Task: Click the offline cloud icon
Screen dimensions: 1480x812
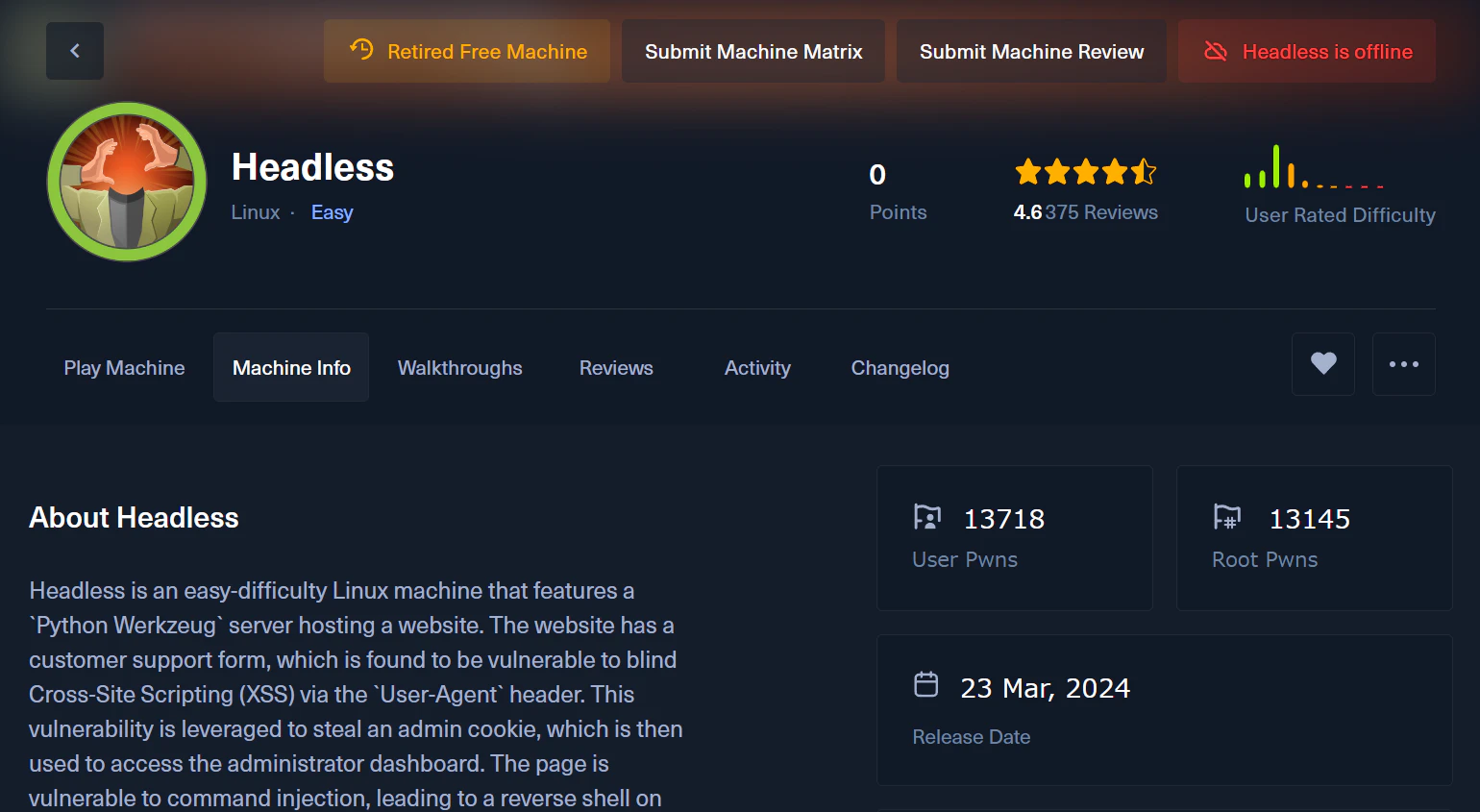Action: [x=1216, y=51]
